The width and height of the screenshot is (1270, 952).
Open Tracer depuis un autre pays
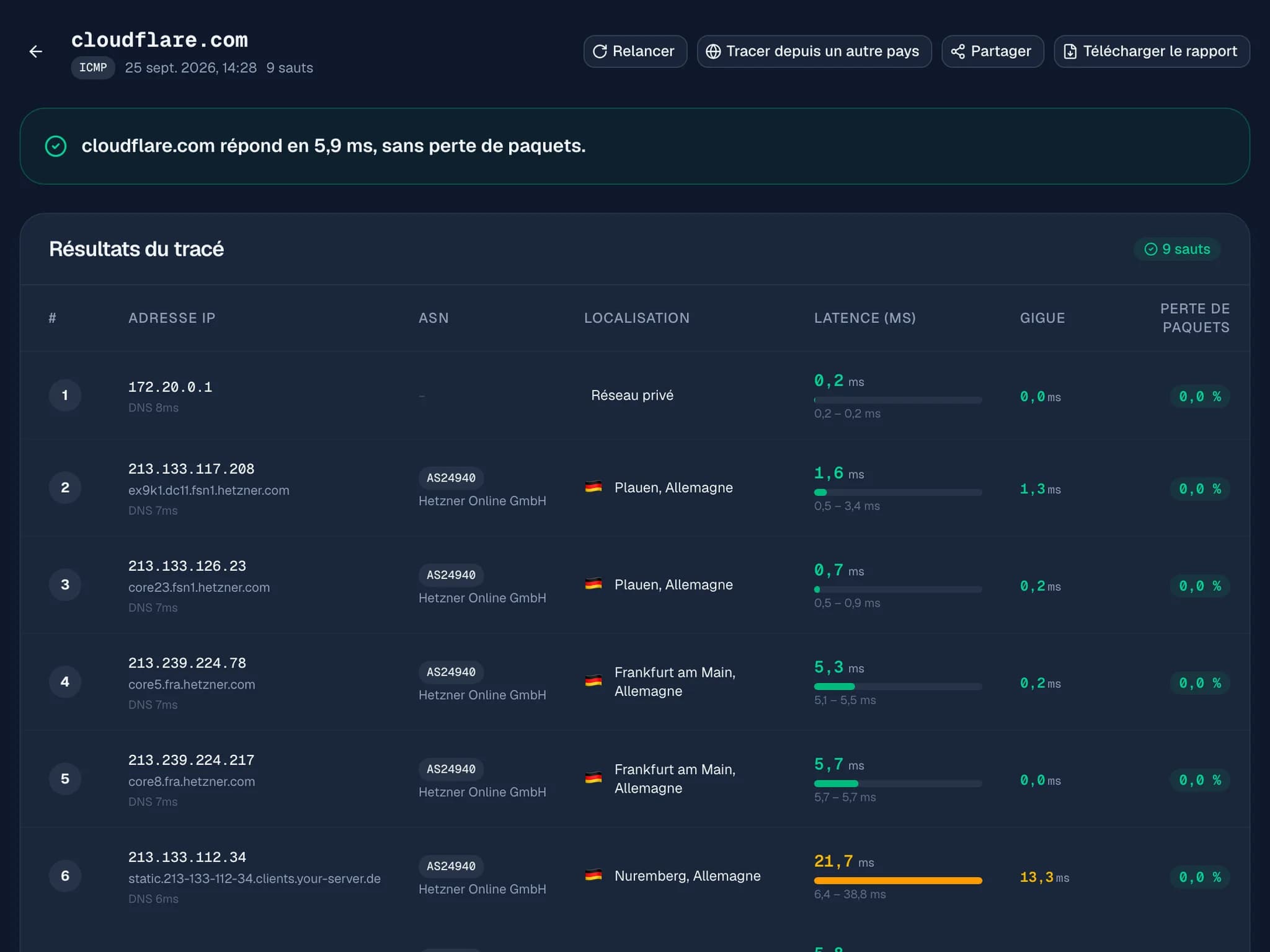(814, 51)
